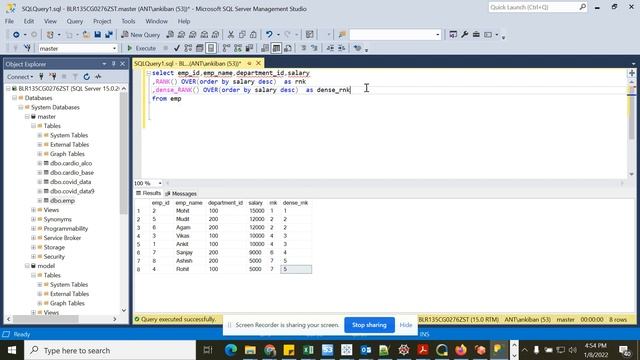Toggle Results to Grid mode

coord(276,48)
